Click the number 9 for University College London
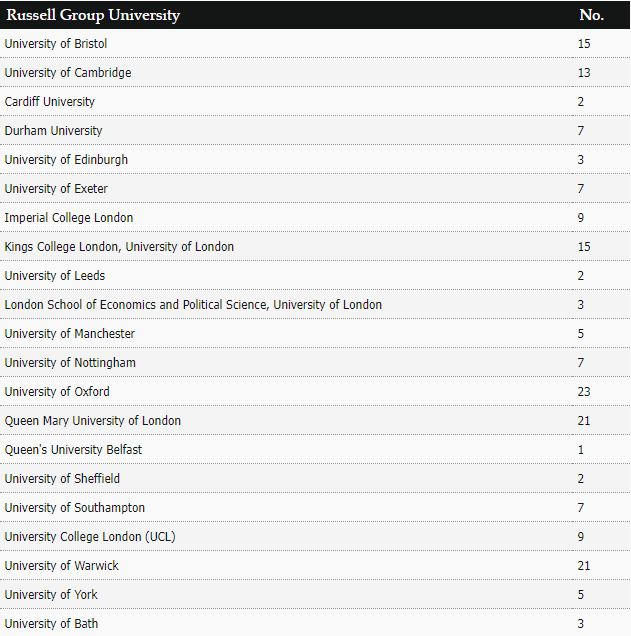 [x=581, y=537]
